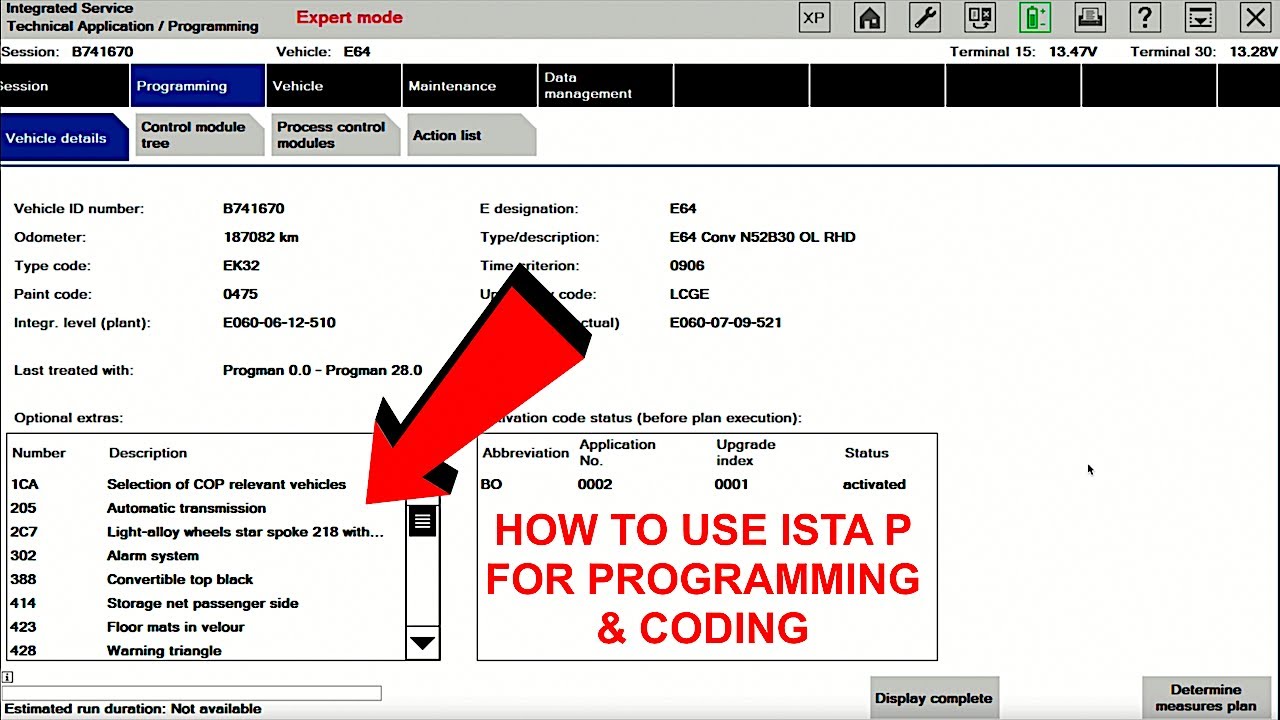Open the Maintenance menu
The image size is (1280, 720).
pyautogui.click(x=470, y=85)
